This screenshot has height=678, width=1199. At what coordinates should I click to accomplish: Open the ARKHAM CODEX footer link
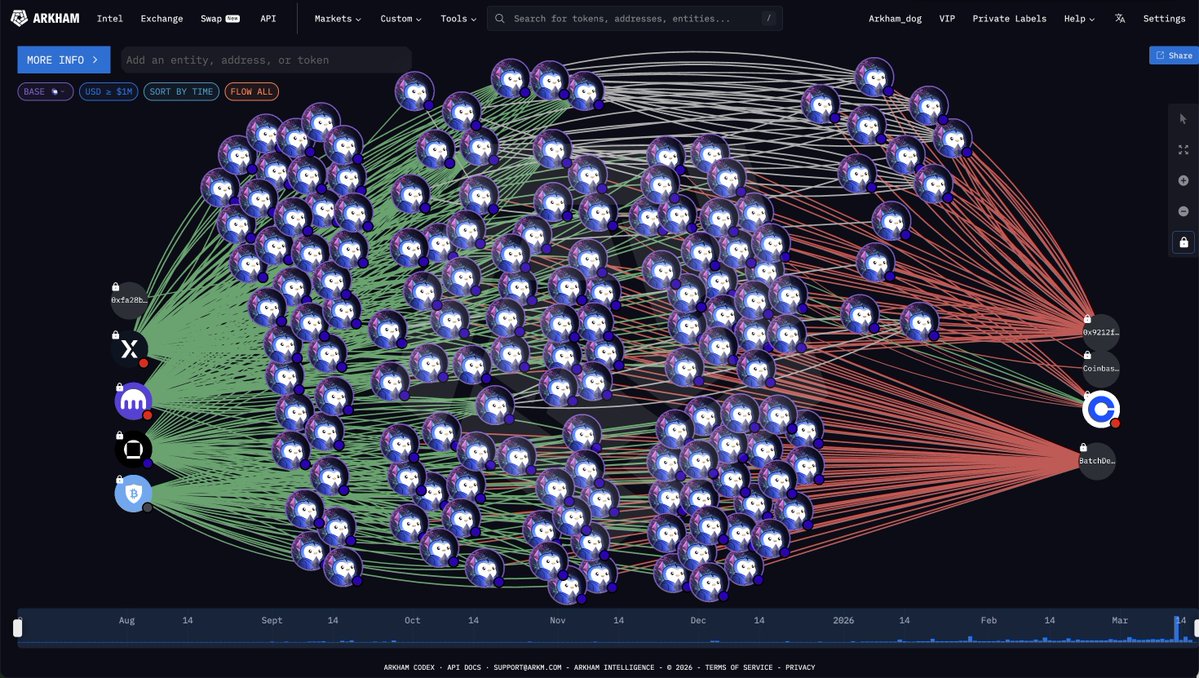[x=409, y=667]
